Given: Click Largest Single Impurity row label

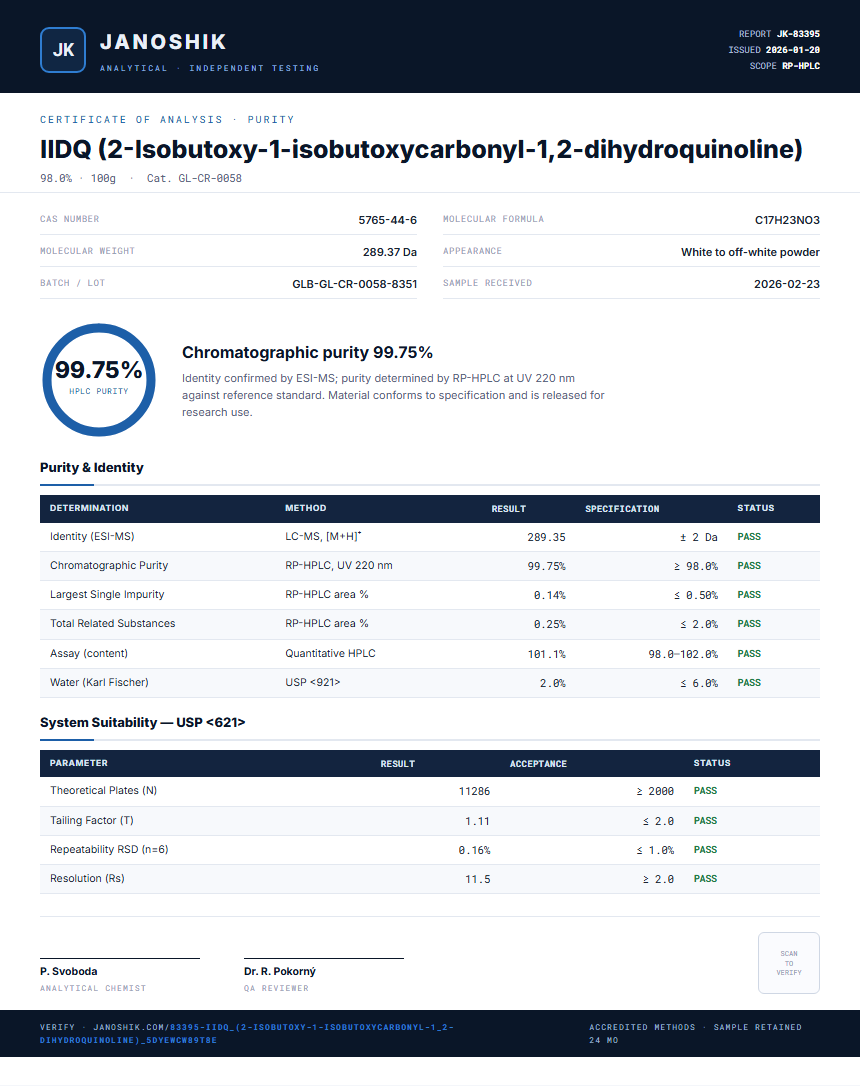Looking at the screenshot, I should click(107, 594).
